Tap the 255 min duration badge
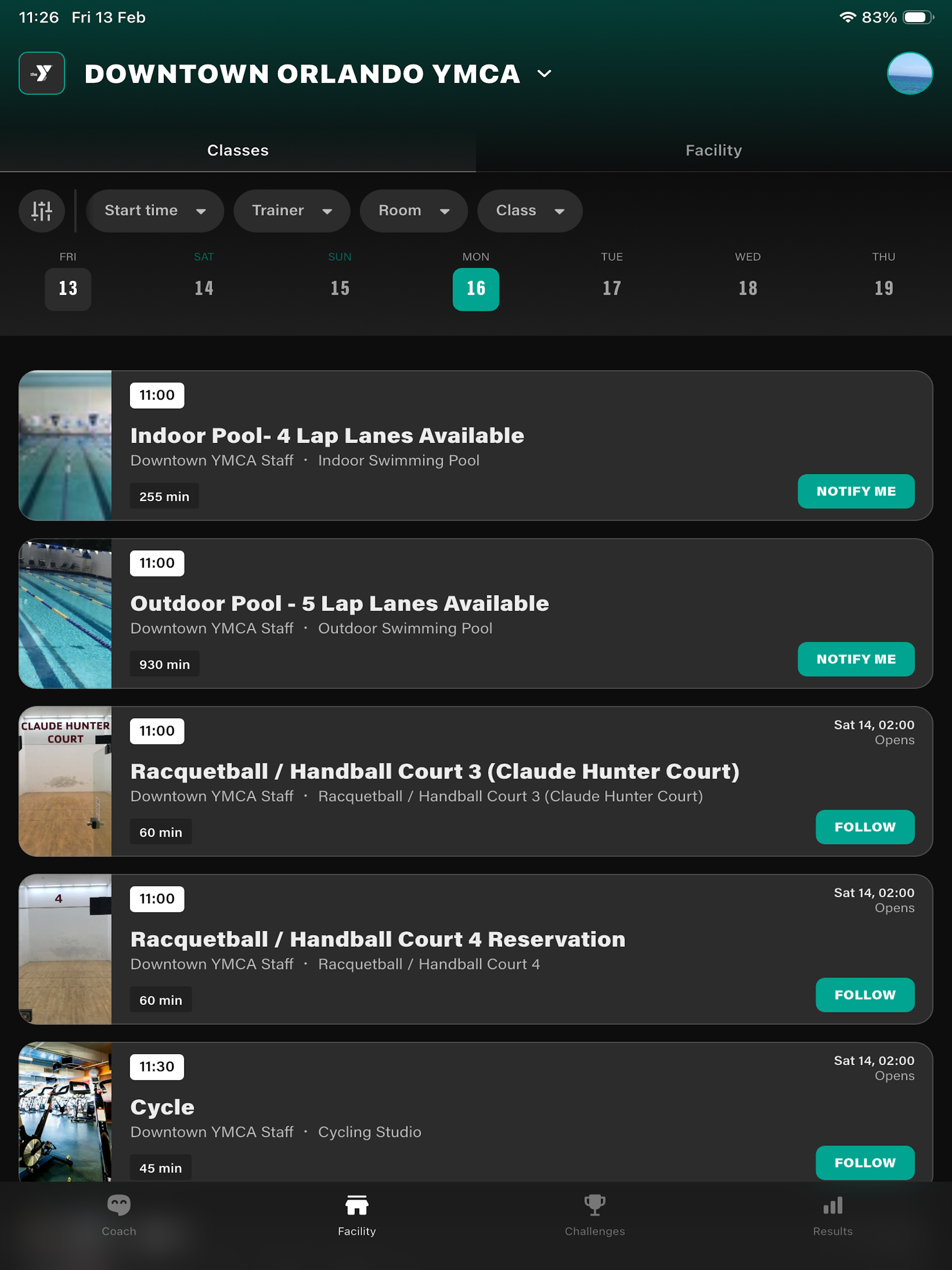The image size is (952, 1270). (x=164, y=496)
